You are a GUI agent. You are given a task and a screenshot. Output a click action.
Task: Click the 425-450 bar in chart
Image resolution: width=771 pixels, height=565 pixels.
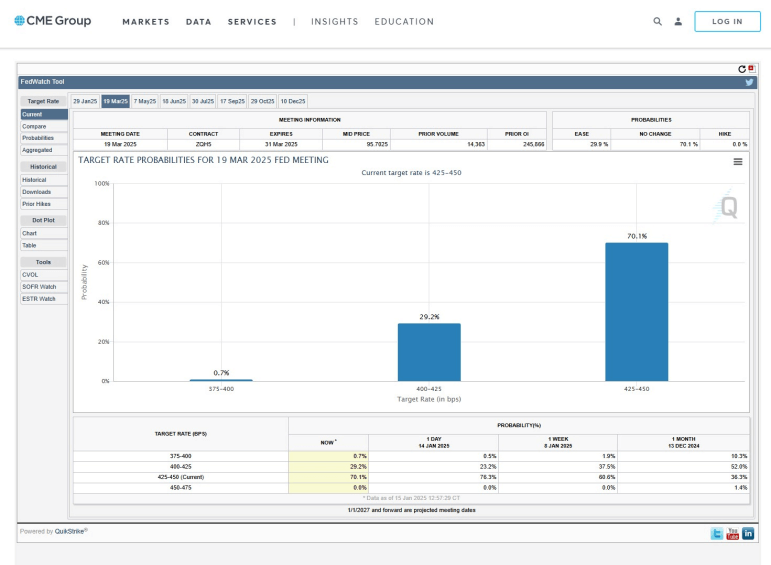pos(636,311)
